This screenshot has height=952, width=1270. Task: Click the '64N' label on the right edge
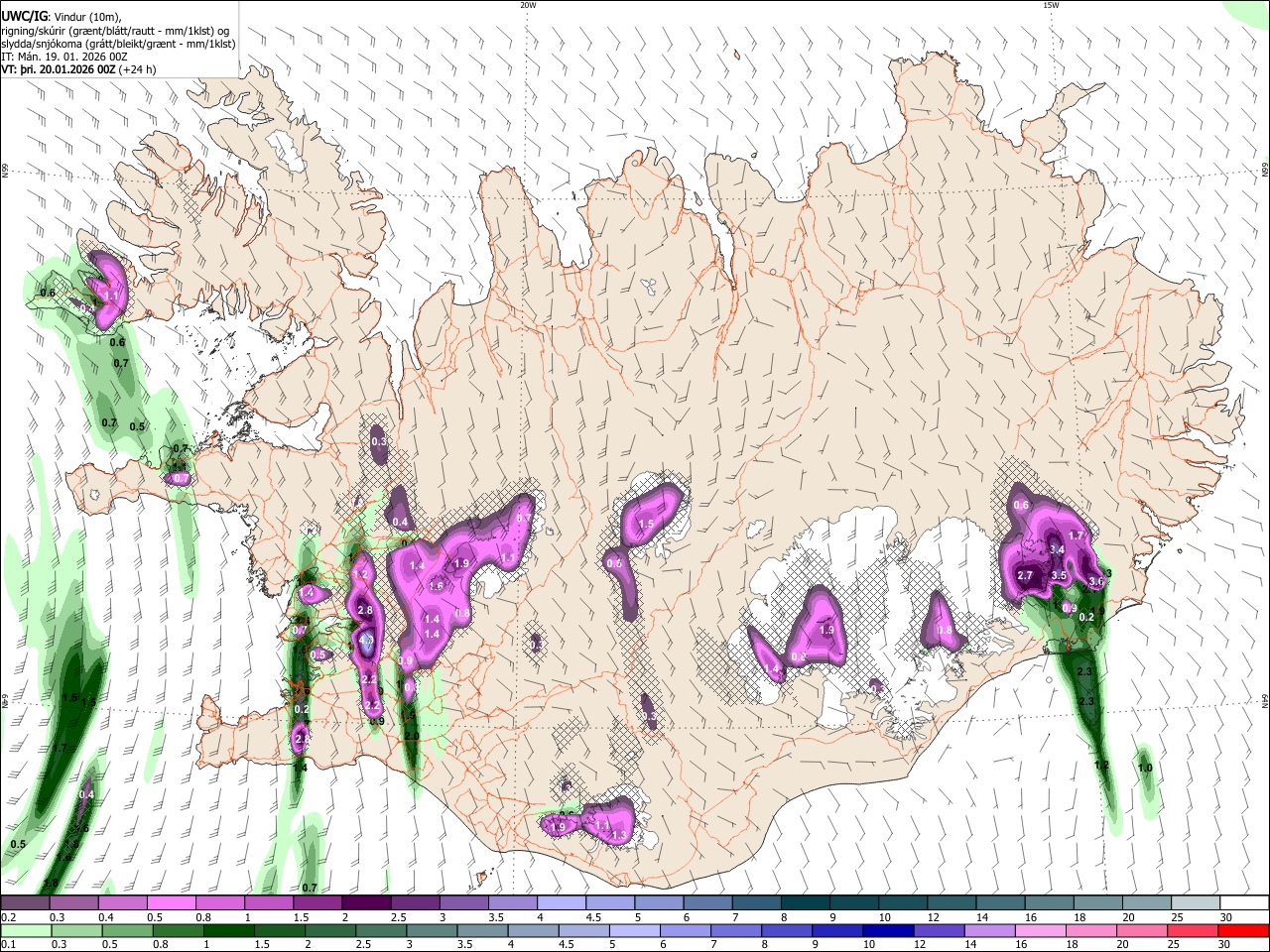pos(1265,700)
